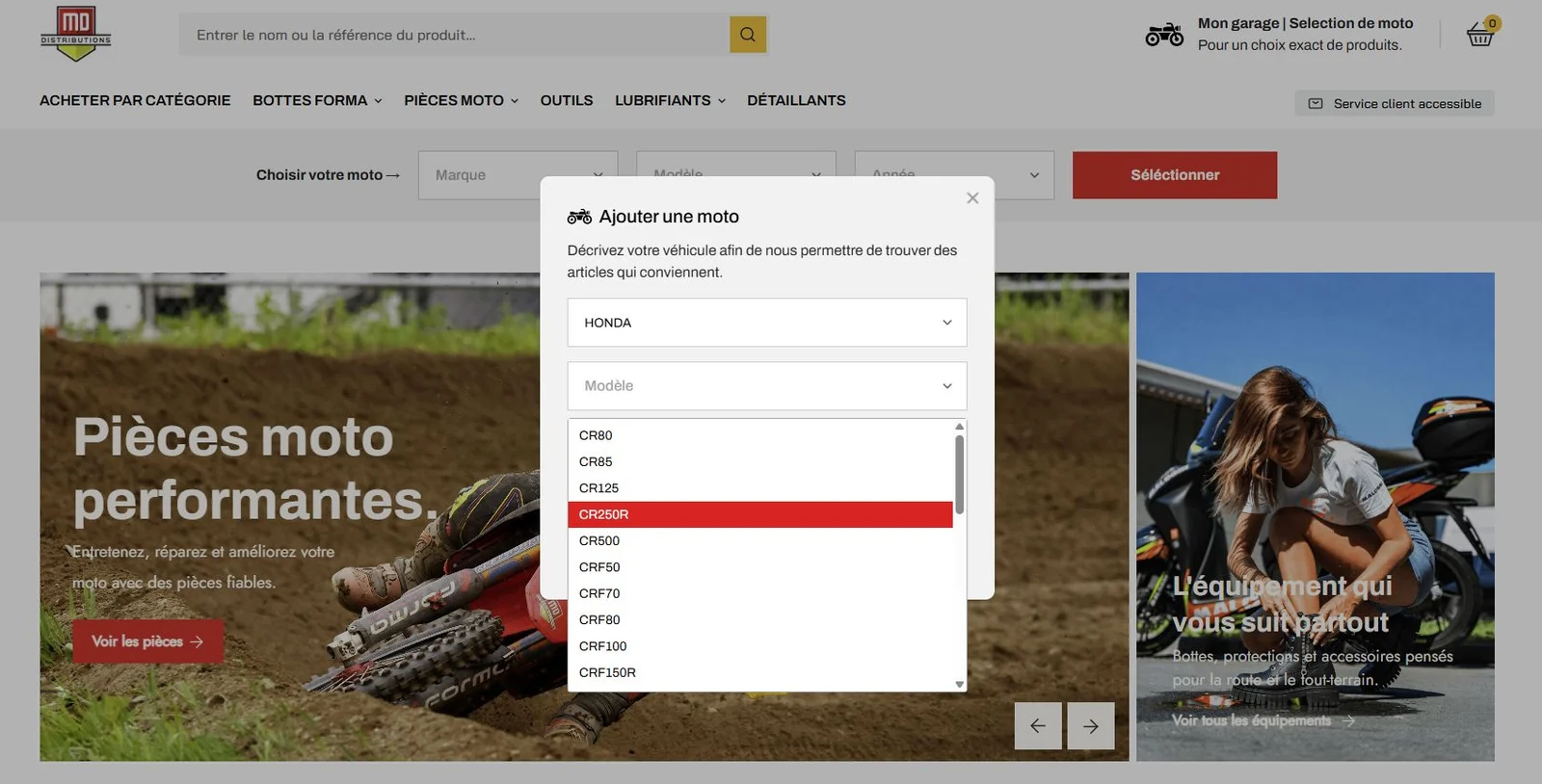Open ACHETER PAR CATÉGORIE menu
The width and height of the screenshot is (1542, 784).
pos(135,100)
